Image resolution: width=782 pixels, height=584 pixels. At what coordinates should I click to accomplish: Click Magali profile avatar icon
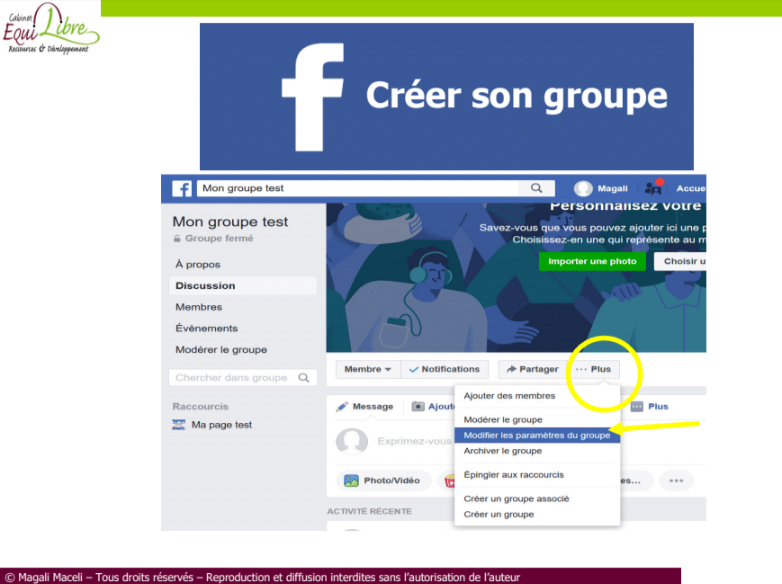pyautogui.click(x=583, y=189)
